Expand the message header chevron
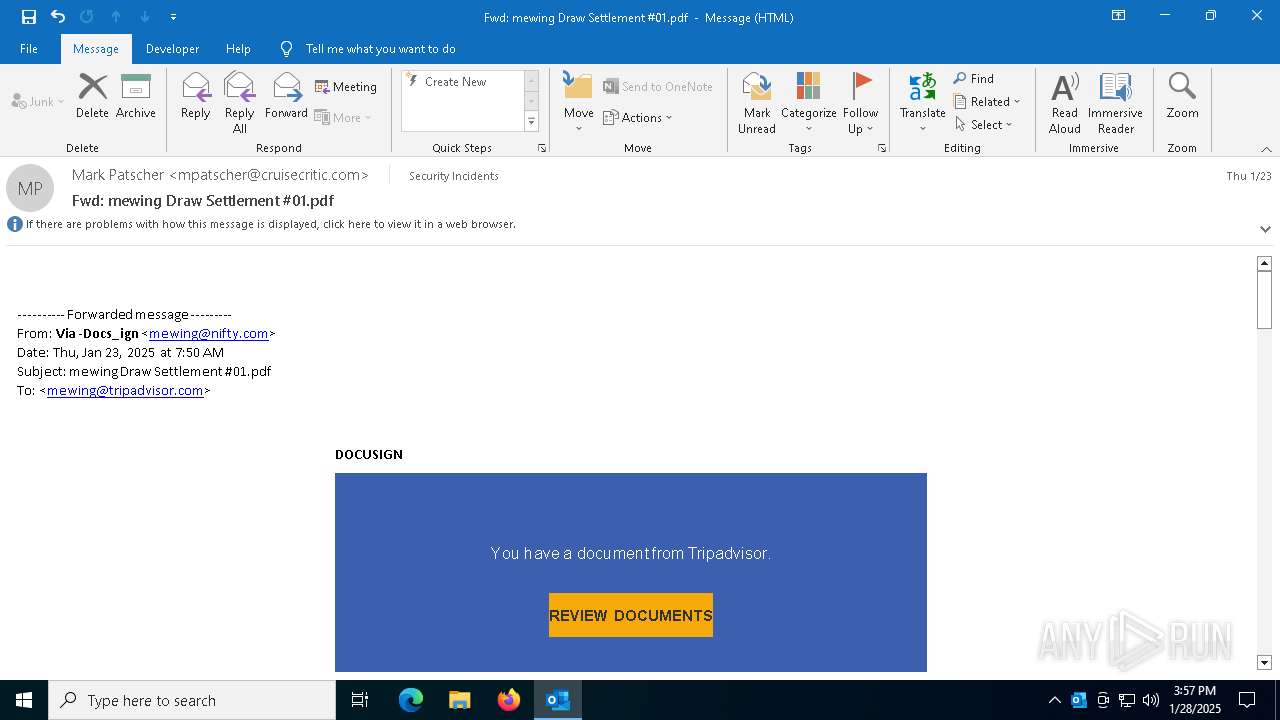 coord(1265,229)
